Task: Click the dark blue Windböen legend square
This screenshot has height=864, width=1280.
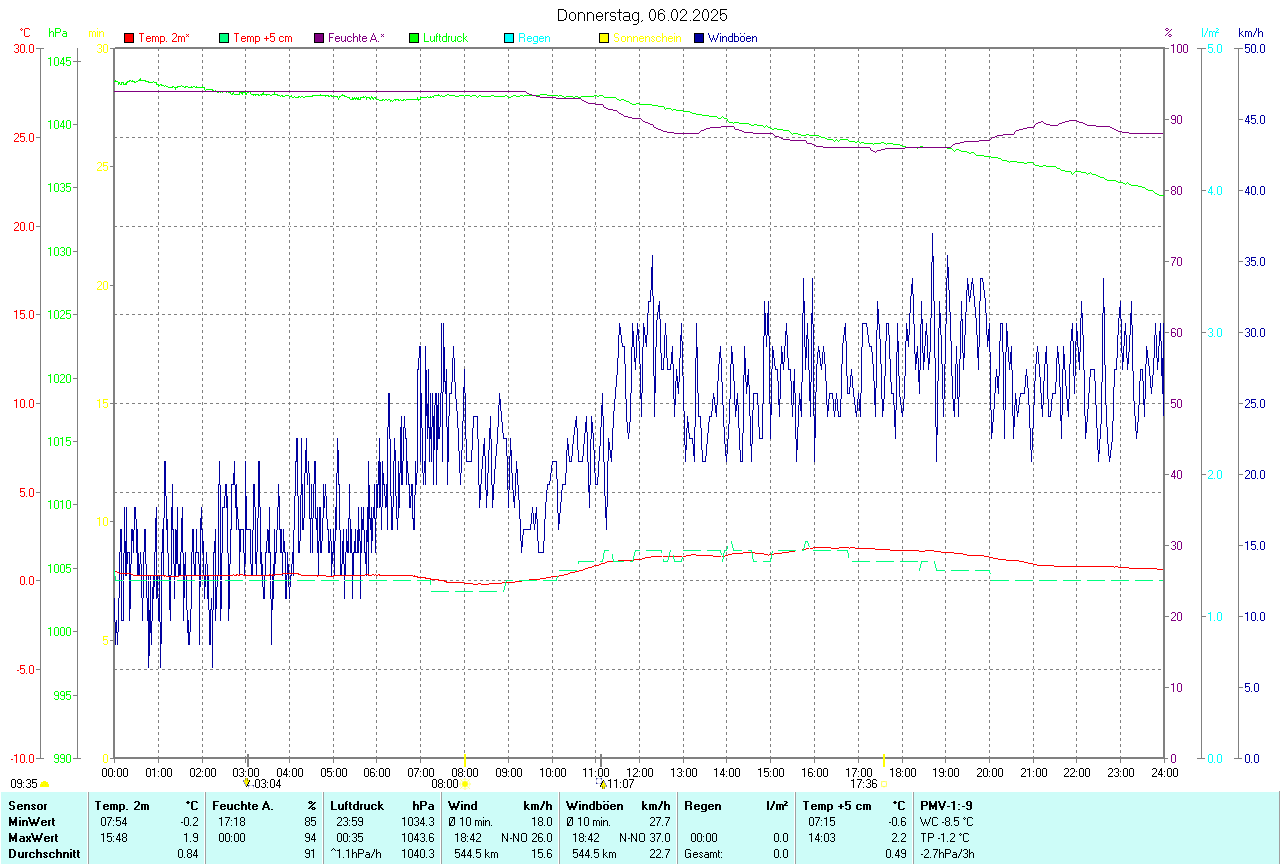Action: pyautogui.click(x=699, y=38)
